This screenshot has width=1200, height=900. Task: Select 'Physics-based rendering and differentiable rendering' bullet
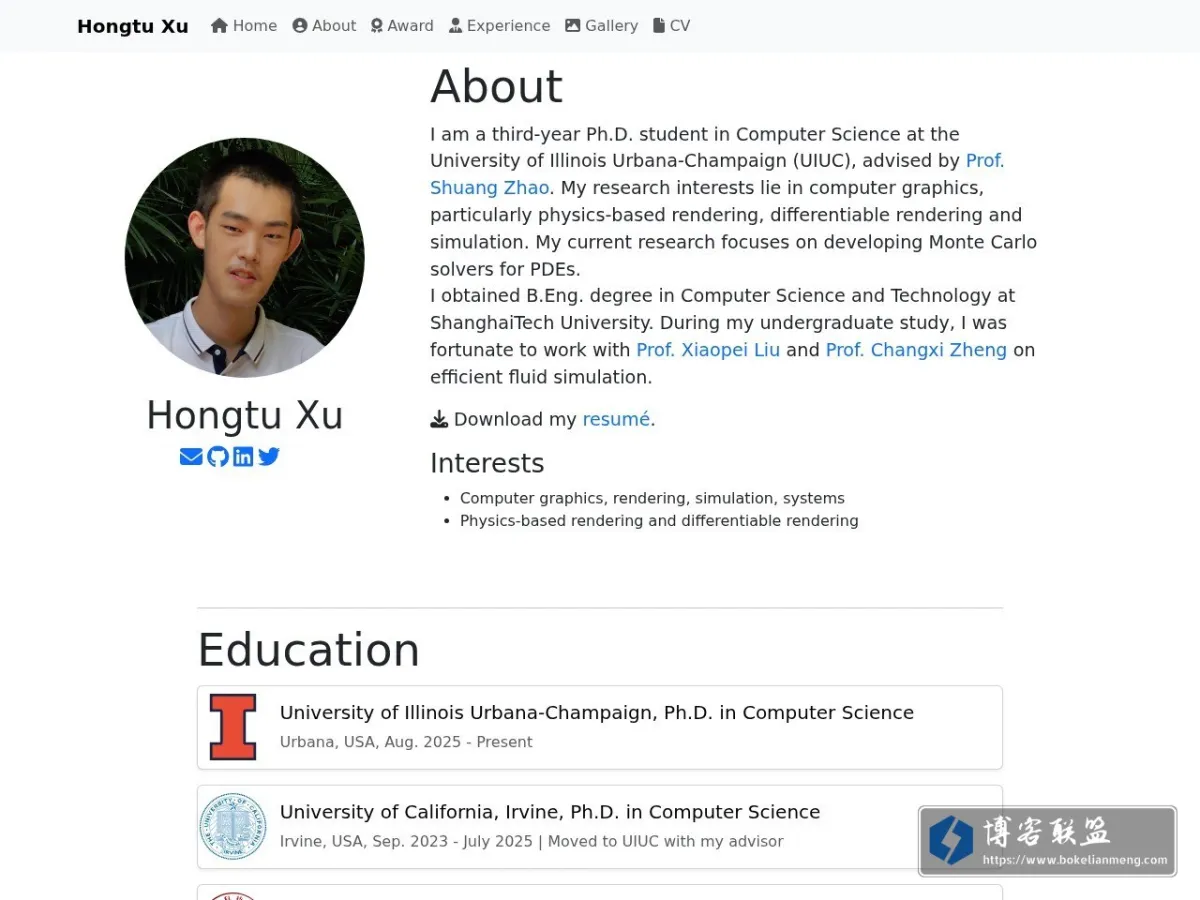pyautogui.click(x=659, y=521)
